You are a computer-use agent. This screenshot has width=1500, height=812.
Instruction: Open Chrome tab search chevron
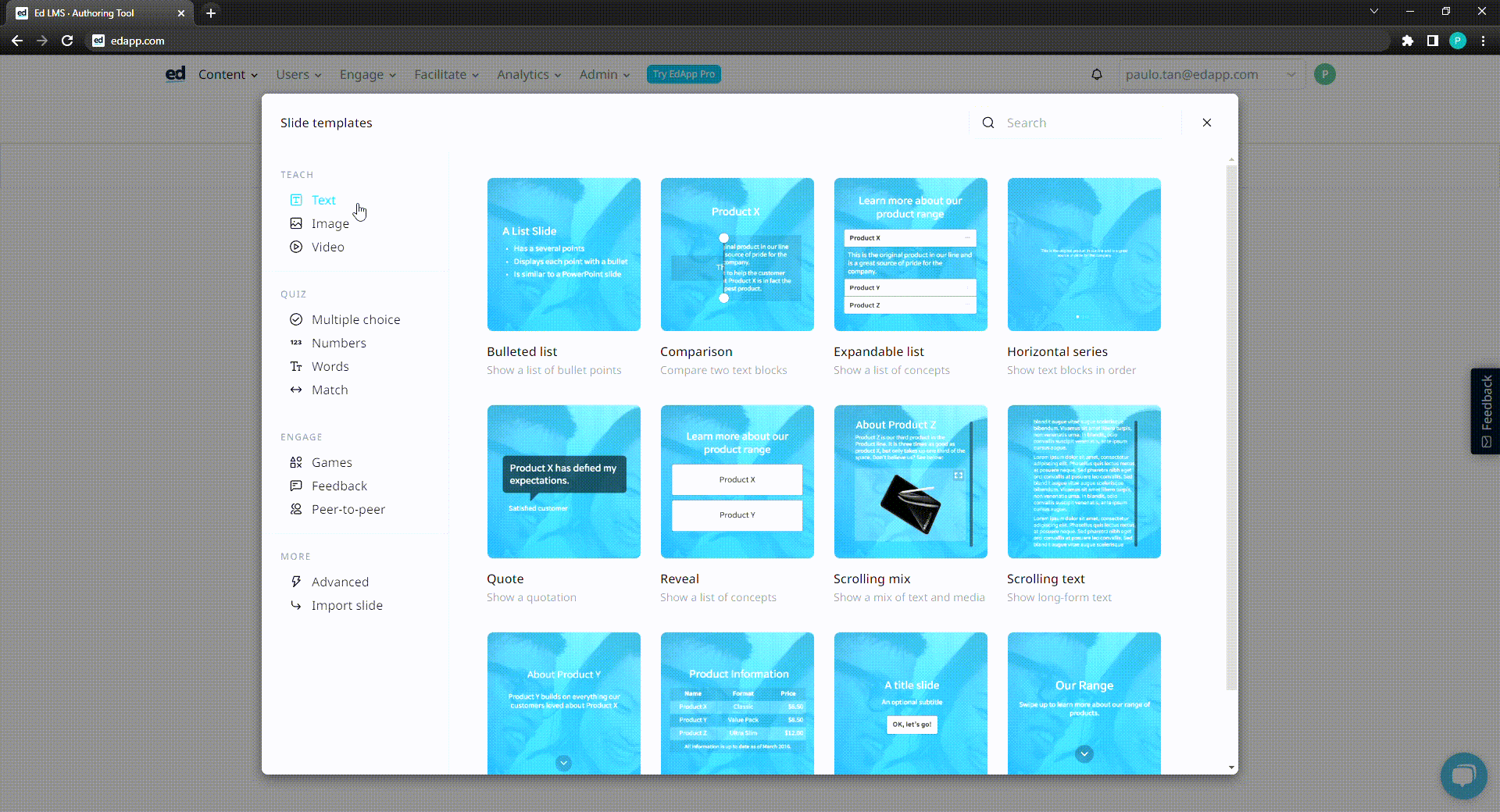click(1374, 12)
